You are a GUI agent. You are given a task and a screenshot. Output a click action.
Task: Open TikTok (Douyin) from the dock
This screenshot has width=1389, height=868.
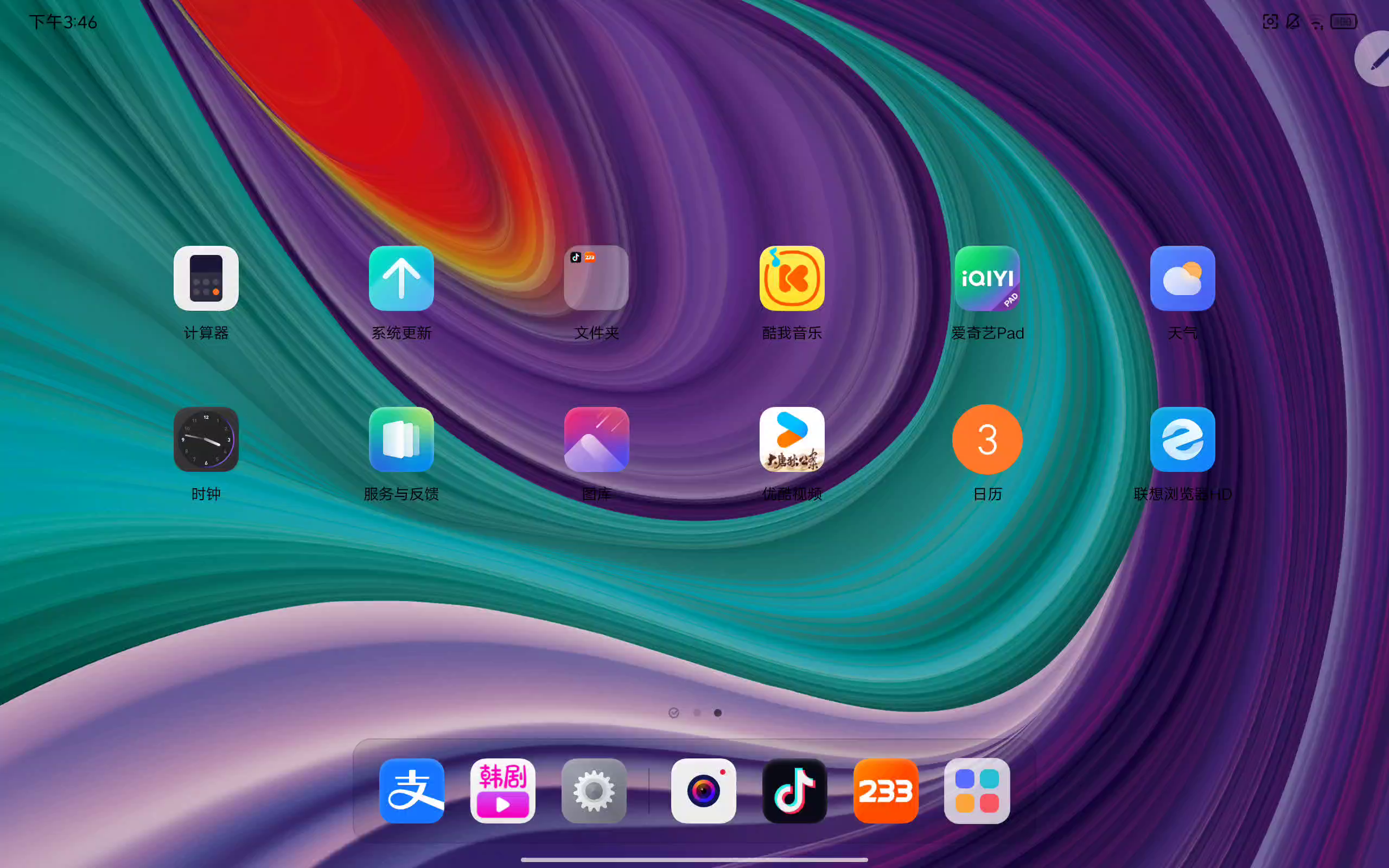click(x=794, y=790)
